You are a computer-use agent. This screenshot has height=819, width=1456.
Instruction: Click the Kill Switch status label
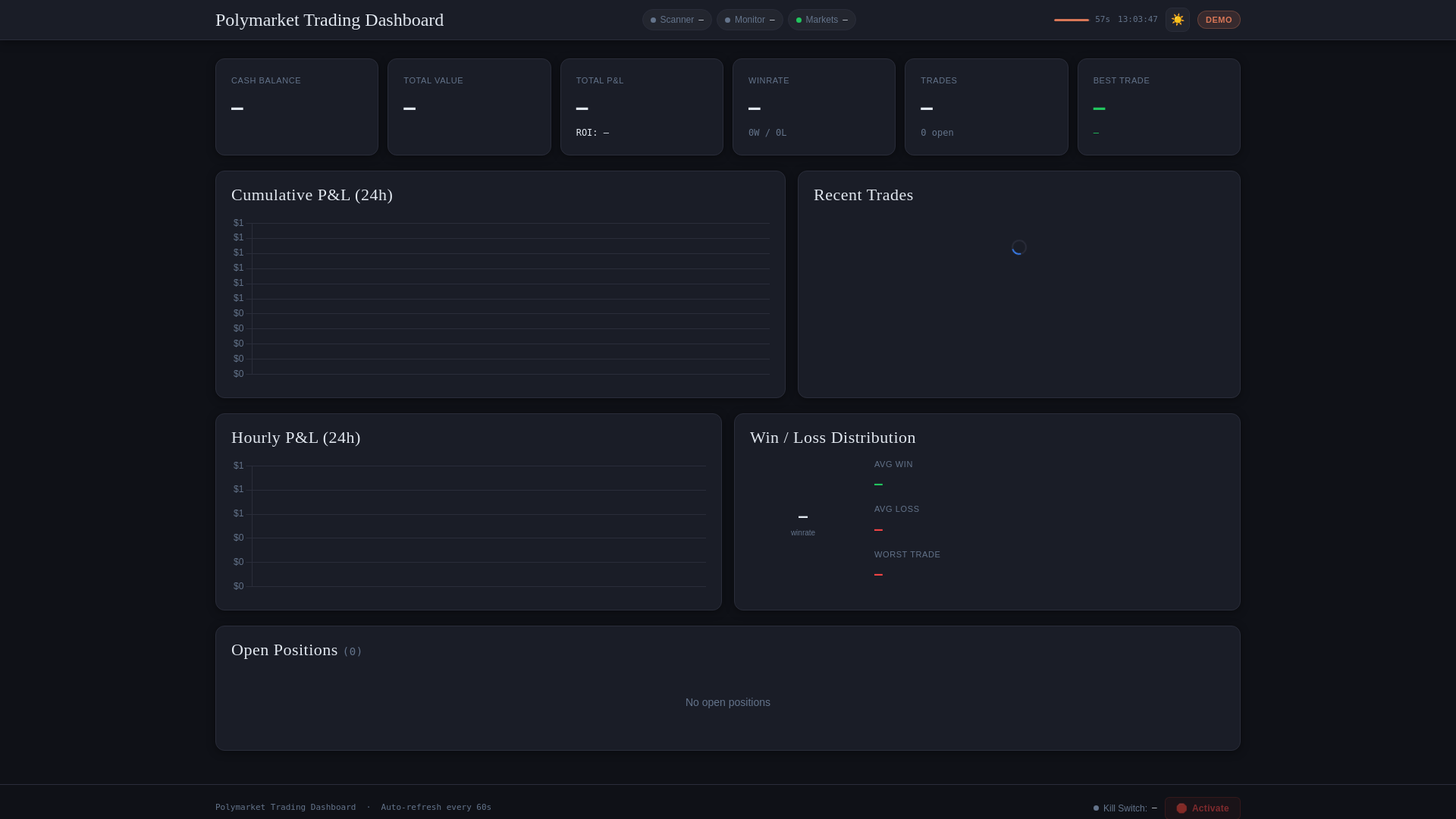1125,808
